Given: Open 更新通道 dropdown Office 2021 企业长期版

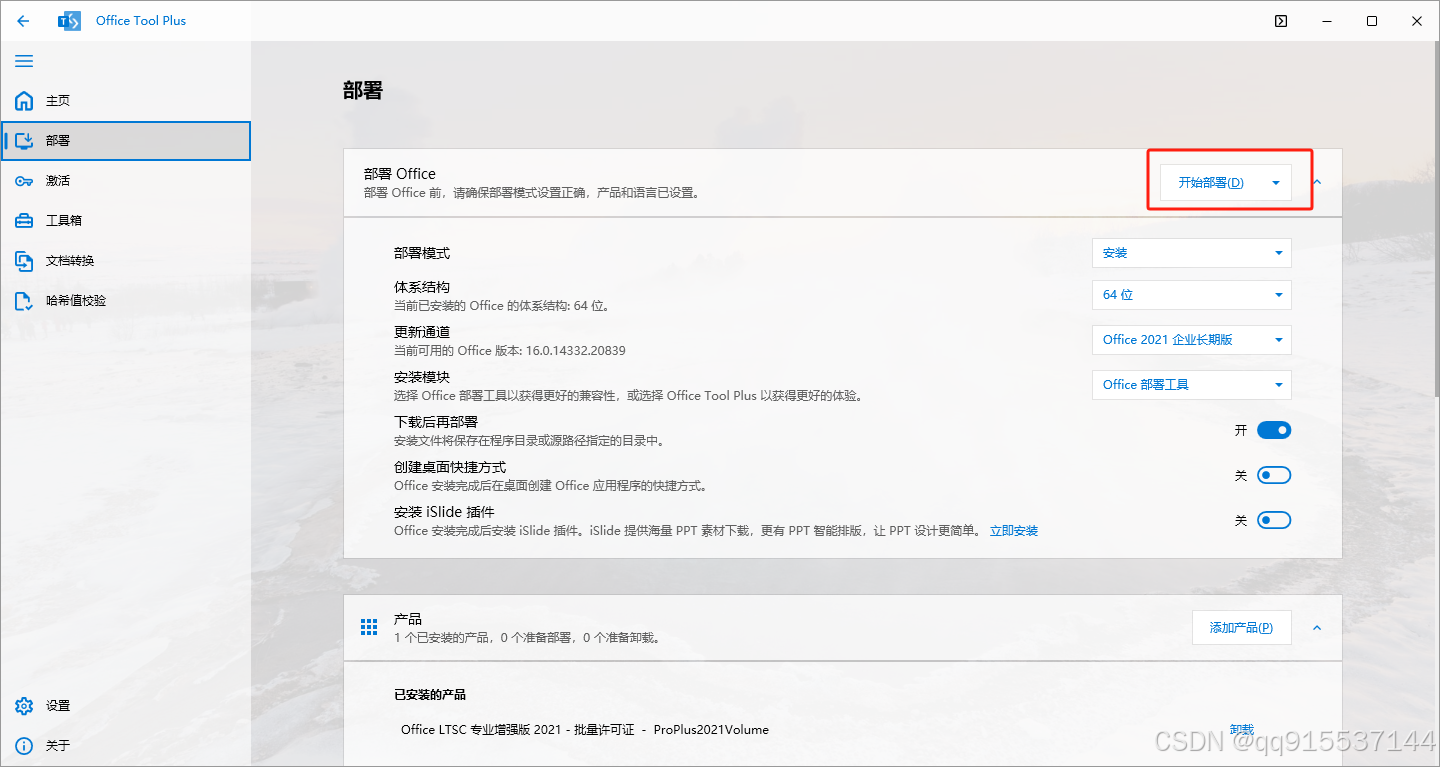Looking at the screenshot, I should [1192, 340].
